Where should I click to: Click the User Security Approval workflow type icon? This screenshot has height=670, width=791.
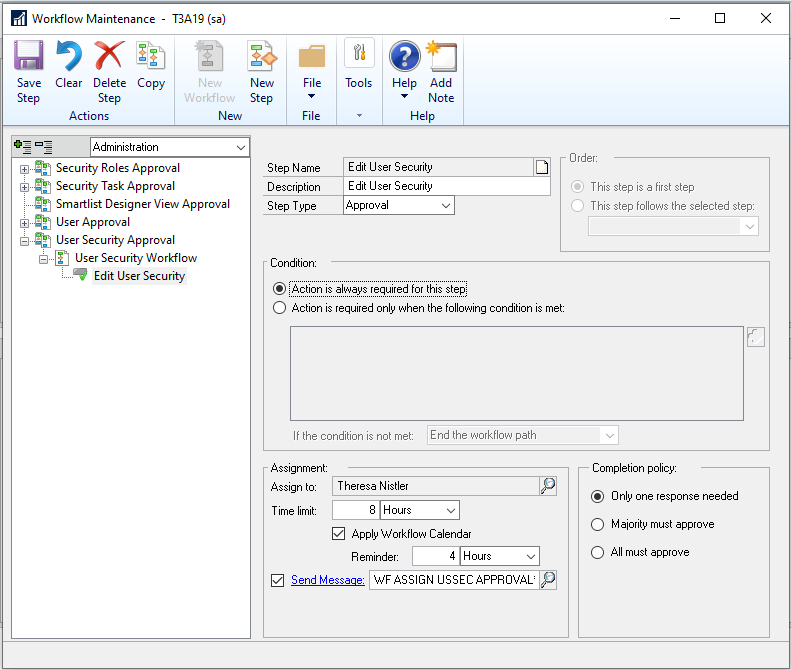43,240
